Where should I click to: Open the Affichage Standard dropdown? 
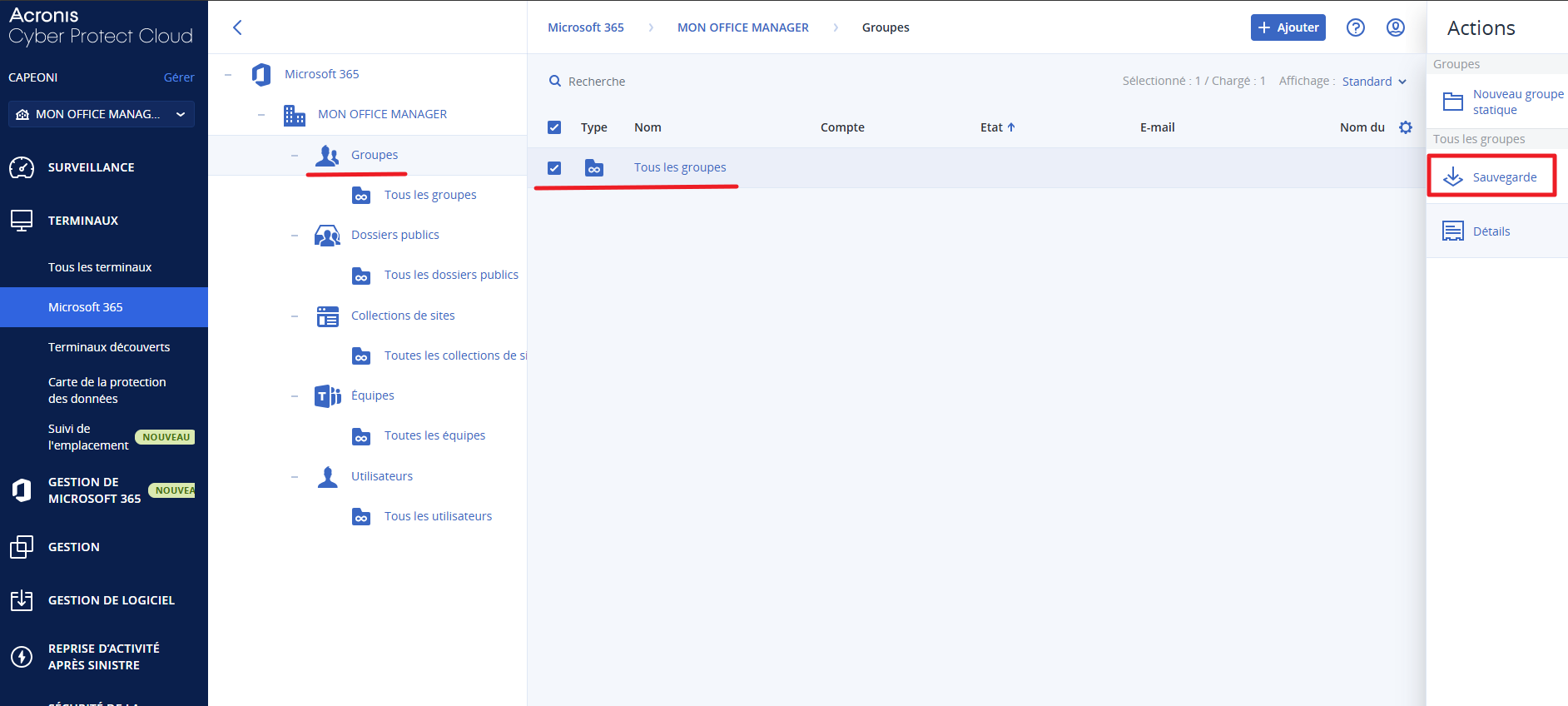pos(1374,82)
